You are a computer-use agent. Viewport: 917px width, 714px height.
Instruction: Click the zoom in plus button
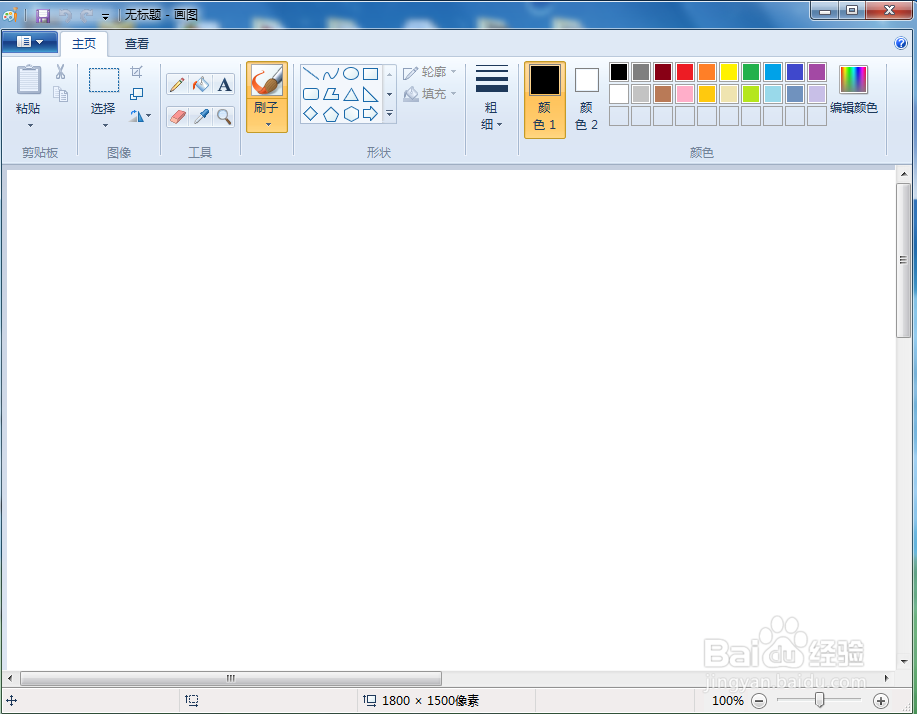pos(881,701)
